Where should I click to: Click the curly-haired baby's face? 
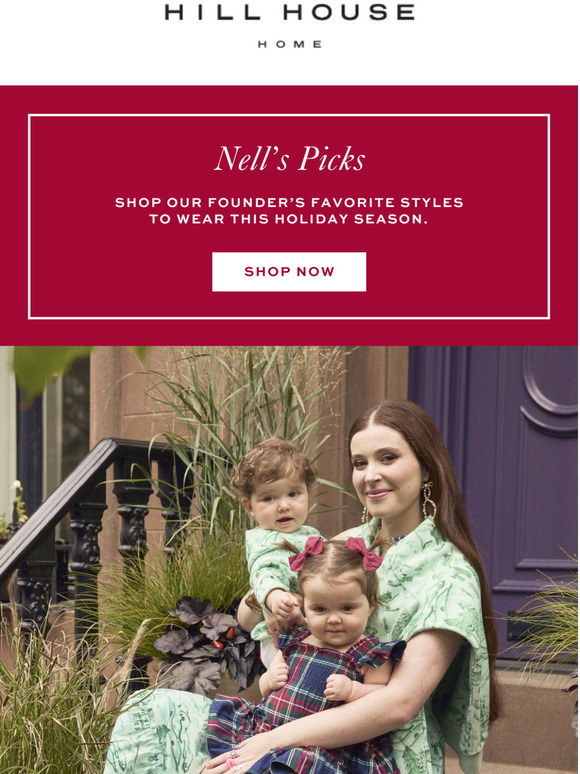click(276, 506)
